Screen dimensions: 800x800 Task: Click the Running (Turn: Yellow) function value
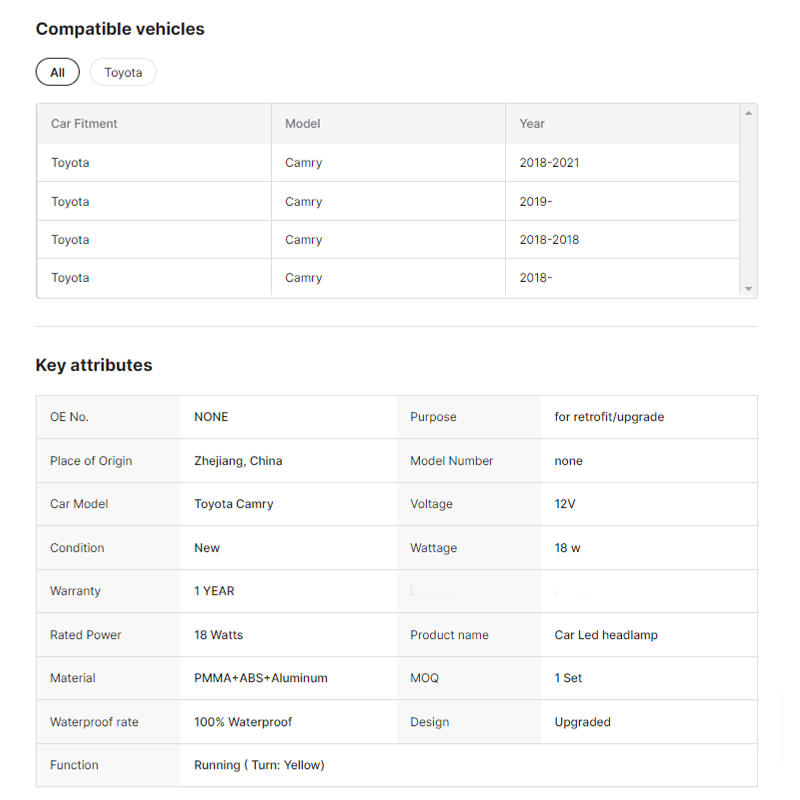pyautogui.click(x=259, y=765)
